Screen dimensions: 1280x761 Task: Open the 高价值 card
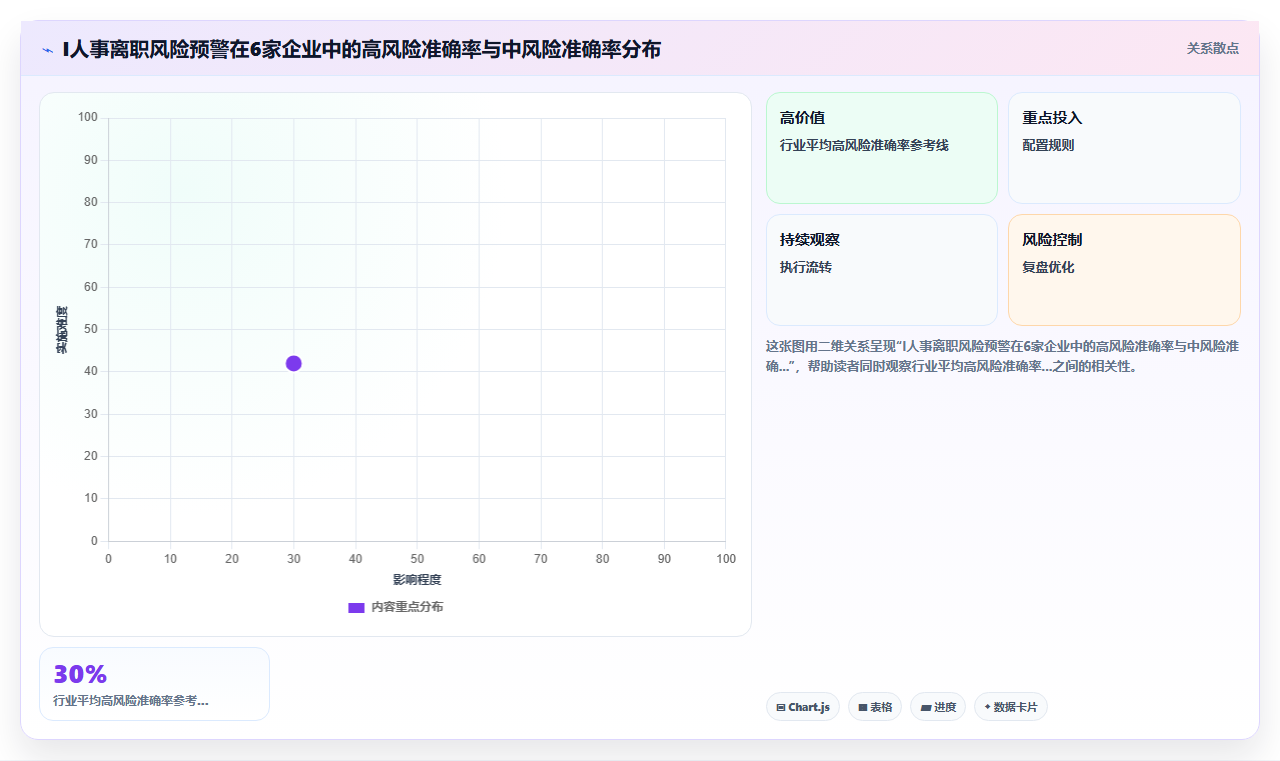pyautogui.click(x=882, y=148)
